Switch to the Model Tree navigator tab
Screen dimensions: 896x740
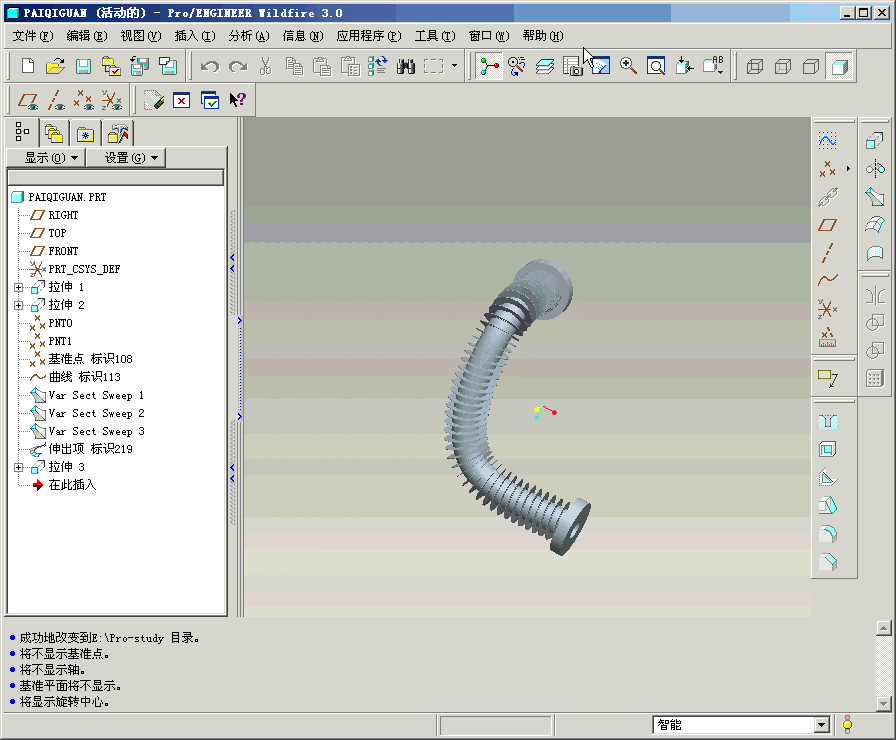[22, 132]
